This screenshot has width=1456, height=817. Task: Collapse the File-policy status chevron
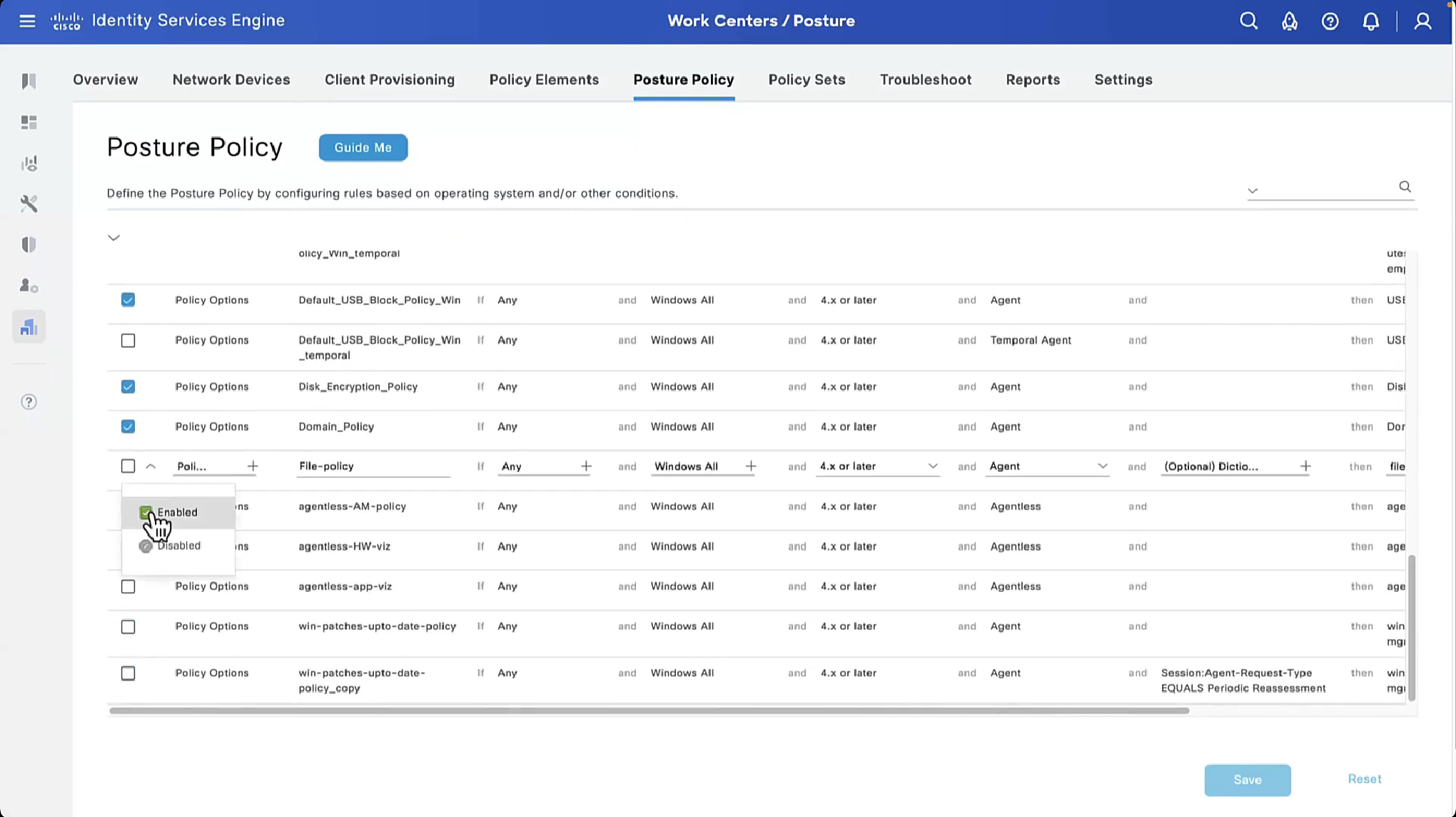[151, 466]
